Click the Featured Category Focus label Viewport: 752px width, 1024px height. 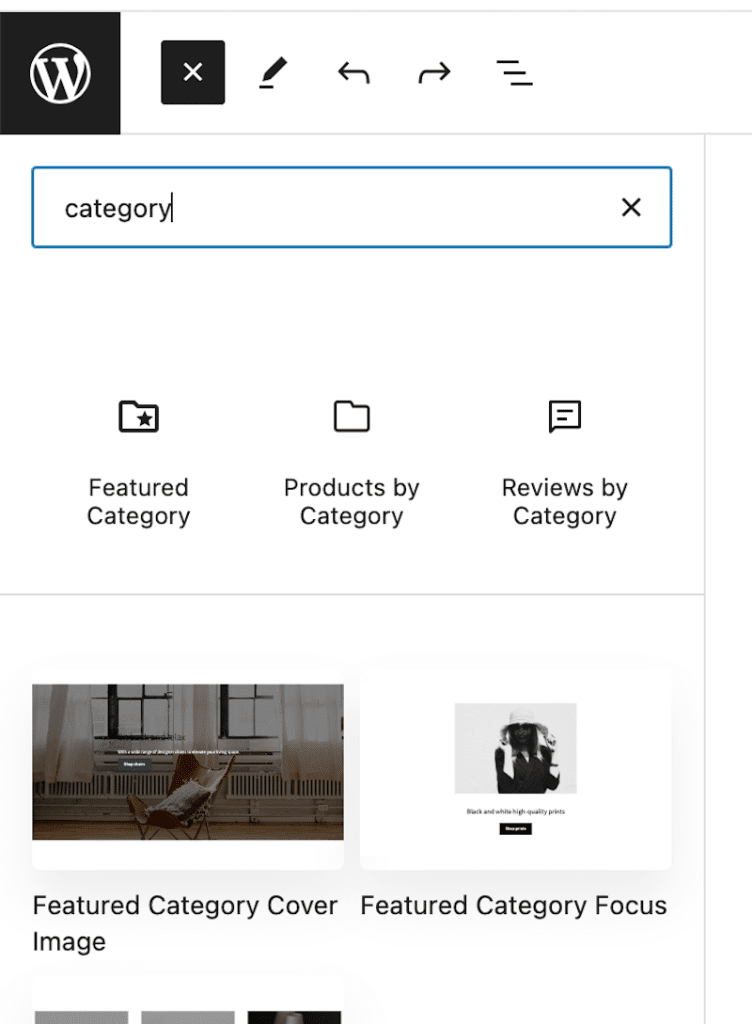point(514,906)
